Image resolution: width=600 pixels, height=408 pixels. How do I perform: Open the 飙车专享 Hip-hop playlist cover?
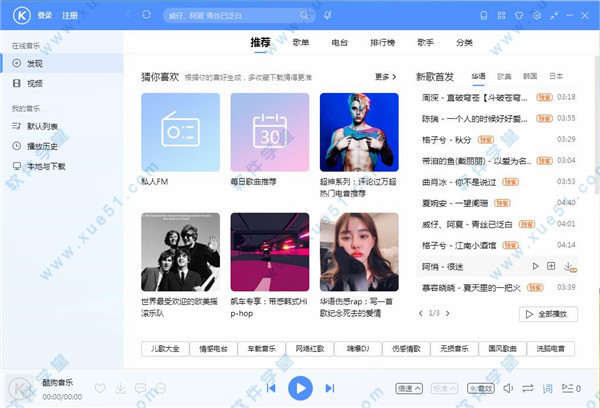pos(270,252)
